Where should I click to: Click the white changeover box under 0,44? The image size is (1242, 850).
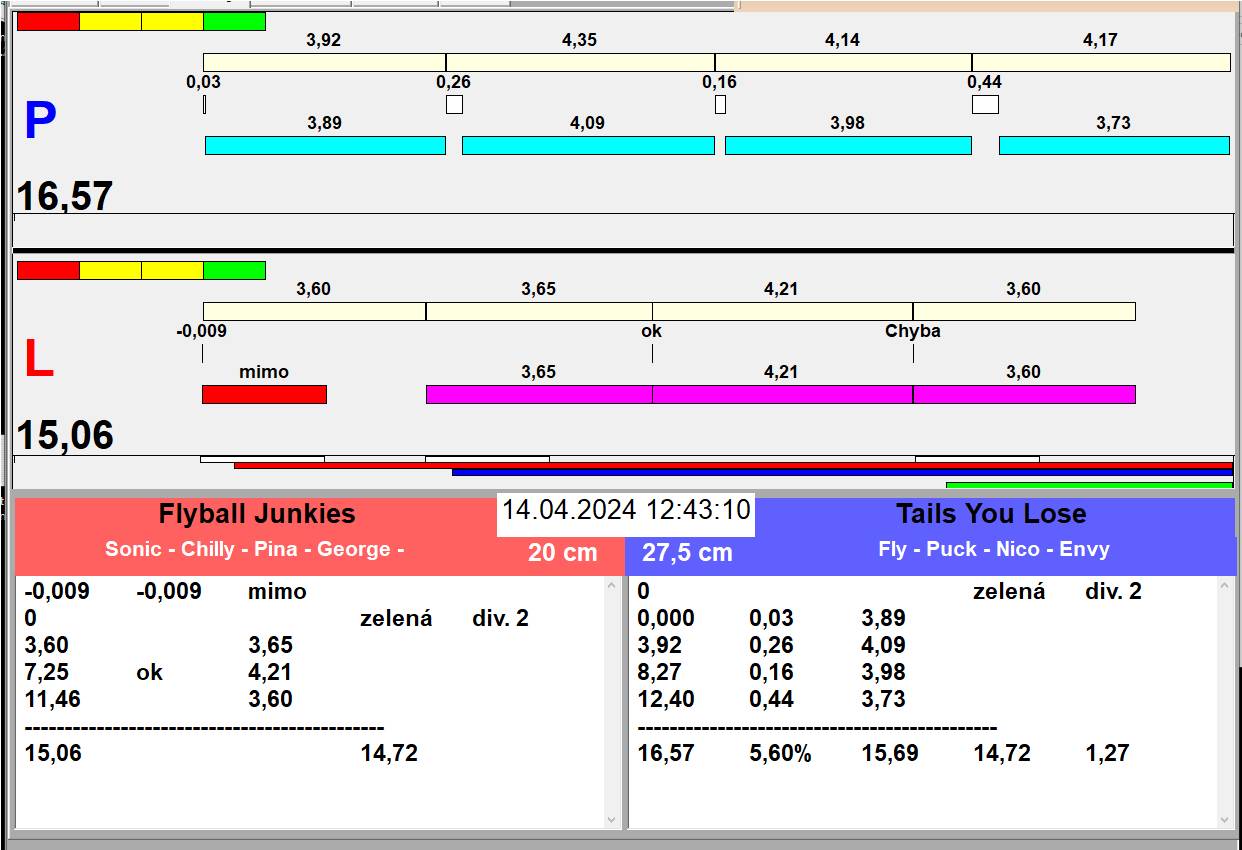coord(985,104)
